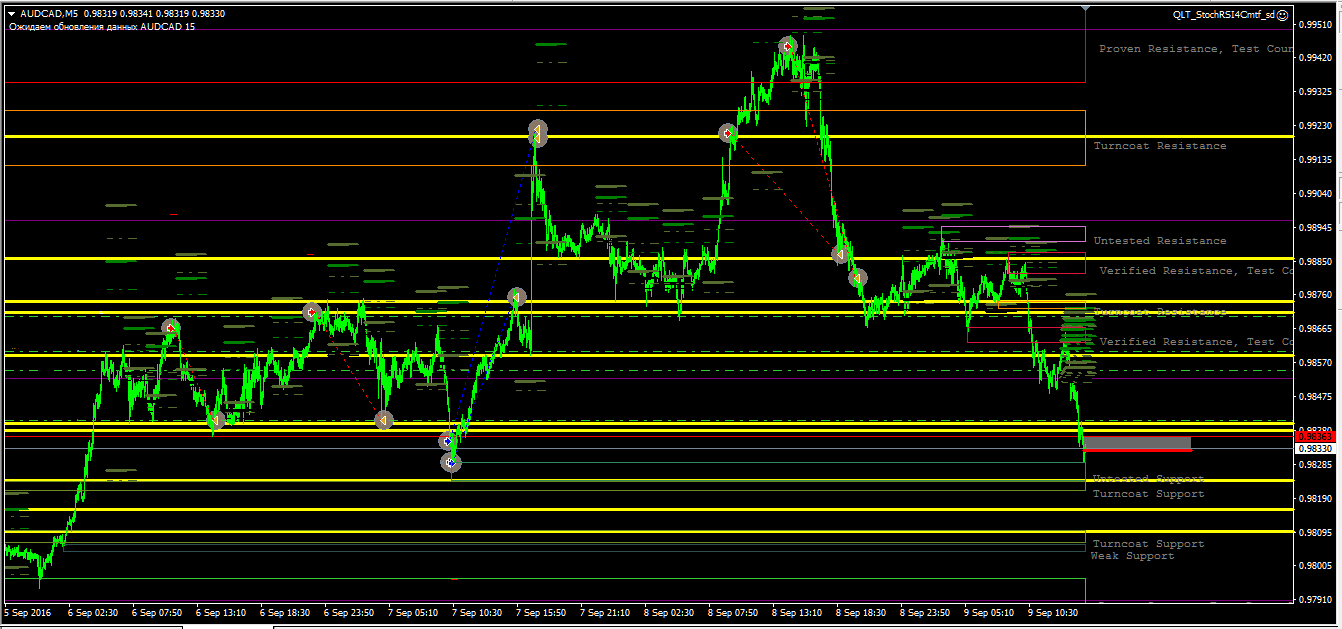This screenshot has height=629, width=1342.
Task: Select double-triangle marker atop 7 Sep 15:50 spike
Action: point(538,131)
